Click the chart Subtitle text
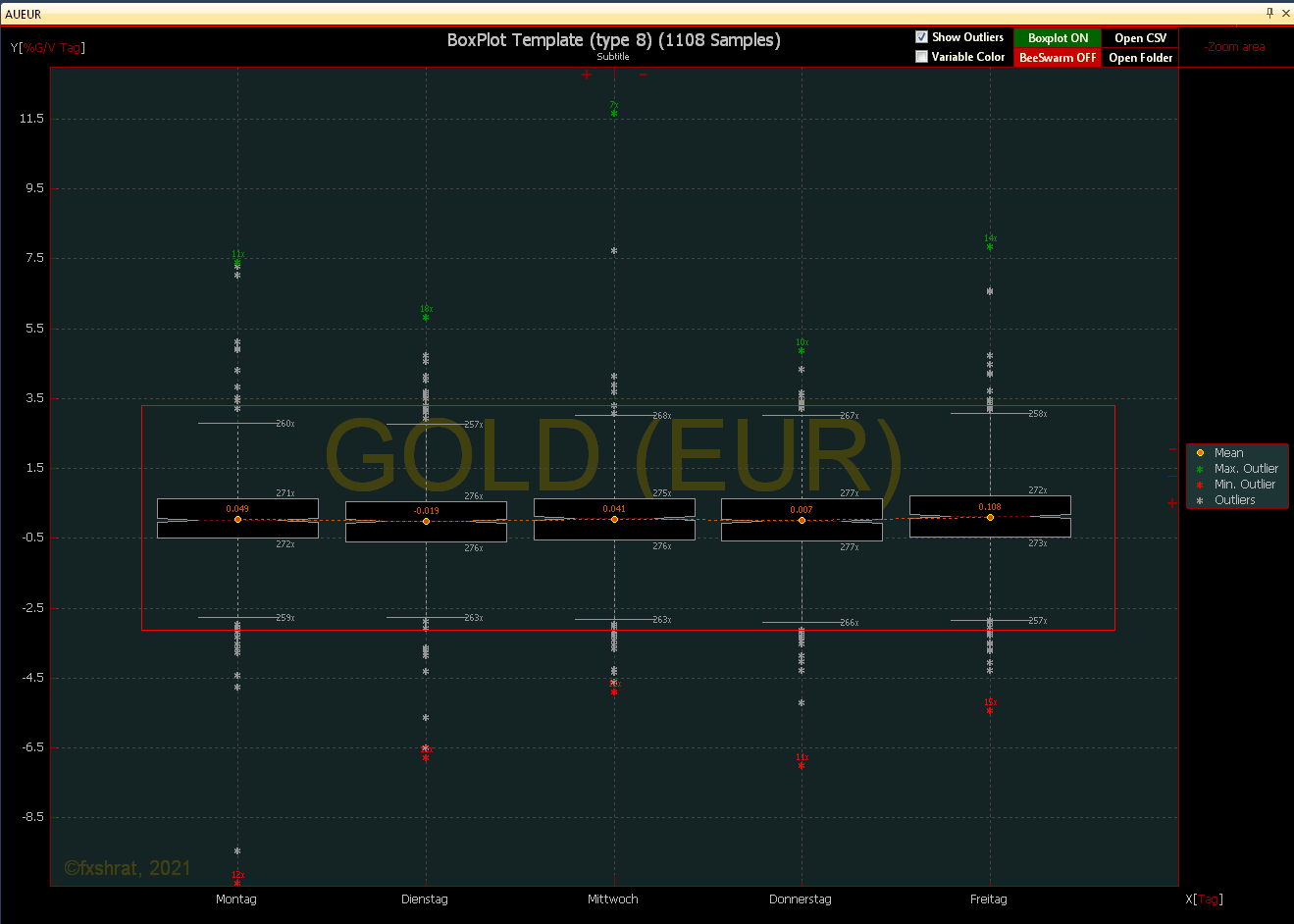Viewport: 1294px width, 924px height. tap(613, 57)
